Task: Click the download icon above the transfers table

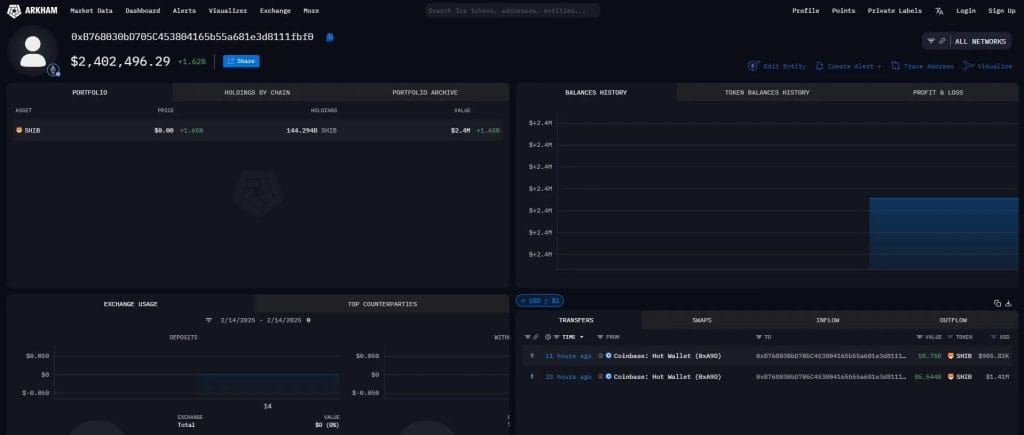Action: pos(1008,303)
